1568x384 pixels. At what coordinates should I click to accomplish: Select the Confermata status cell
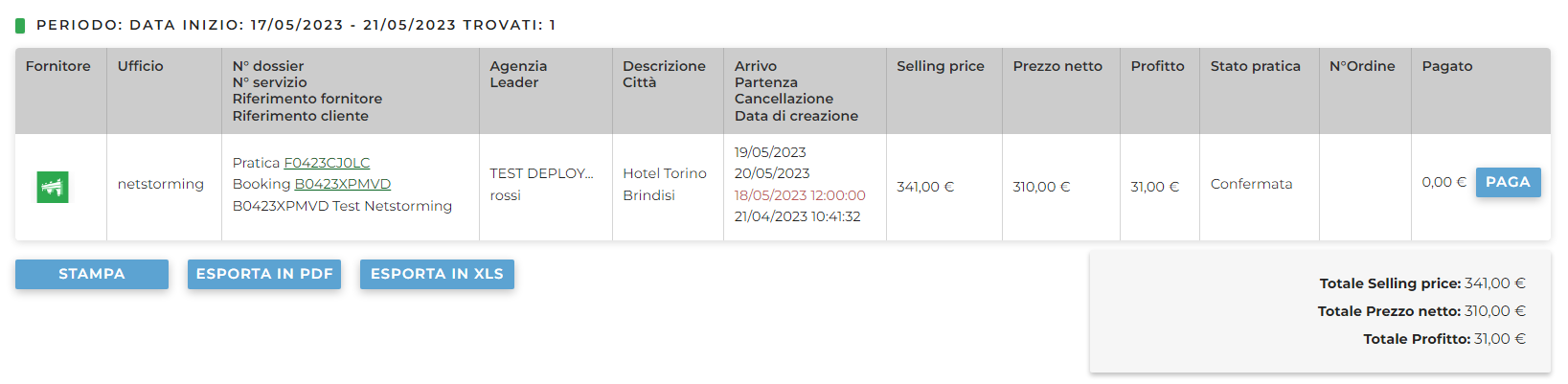tap(1251, 184)
